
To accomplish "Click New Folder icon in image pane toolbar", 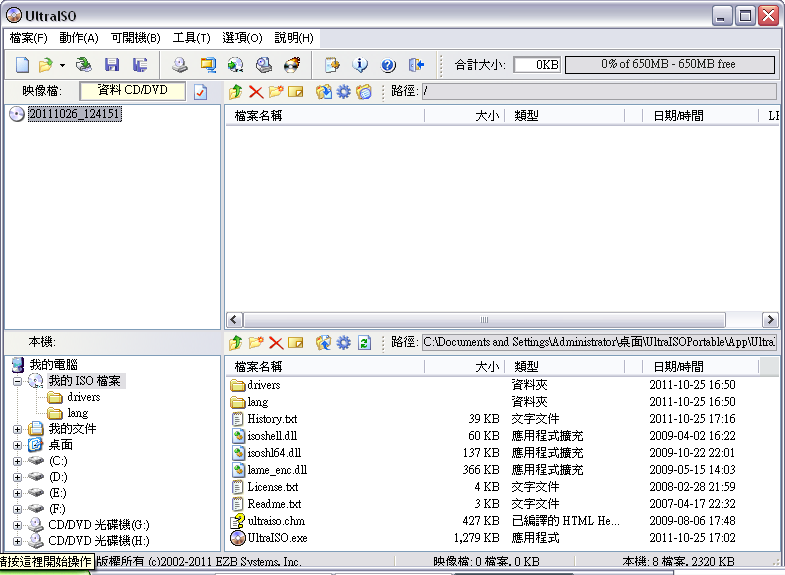I will point(275,92).
